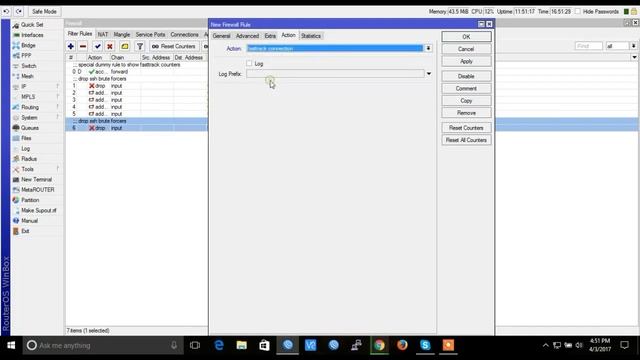Open Microsoft Edge from taskbar
The width and height of the screenshot is (640, 360).
click(x=219, y=345)
